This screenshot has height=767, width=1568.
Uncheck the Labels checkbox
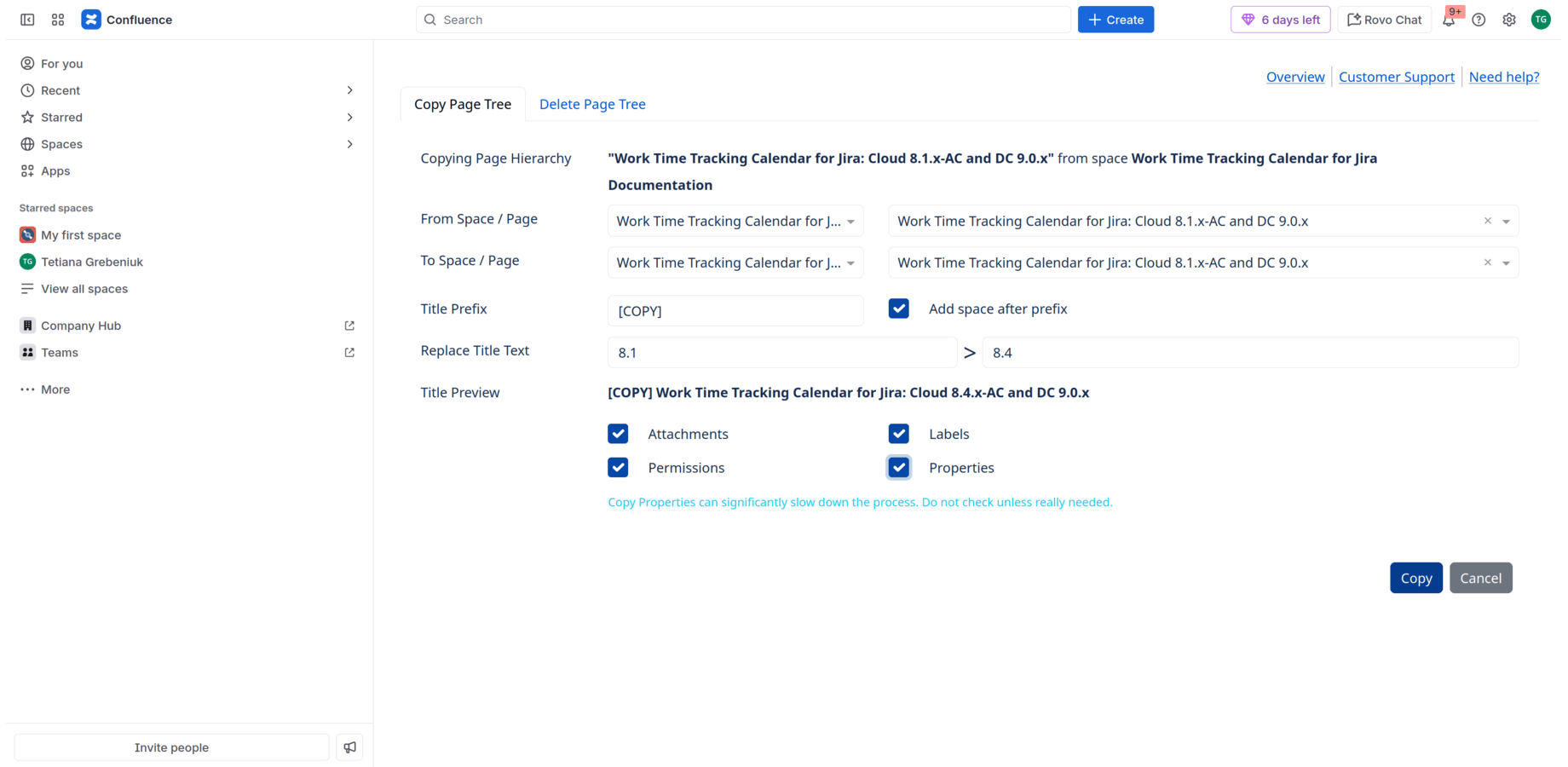(899, 434)
